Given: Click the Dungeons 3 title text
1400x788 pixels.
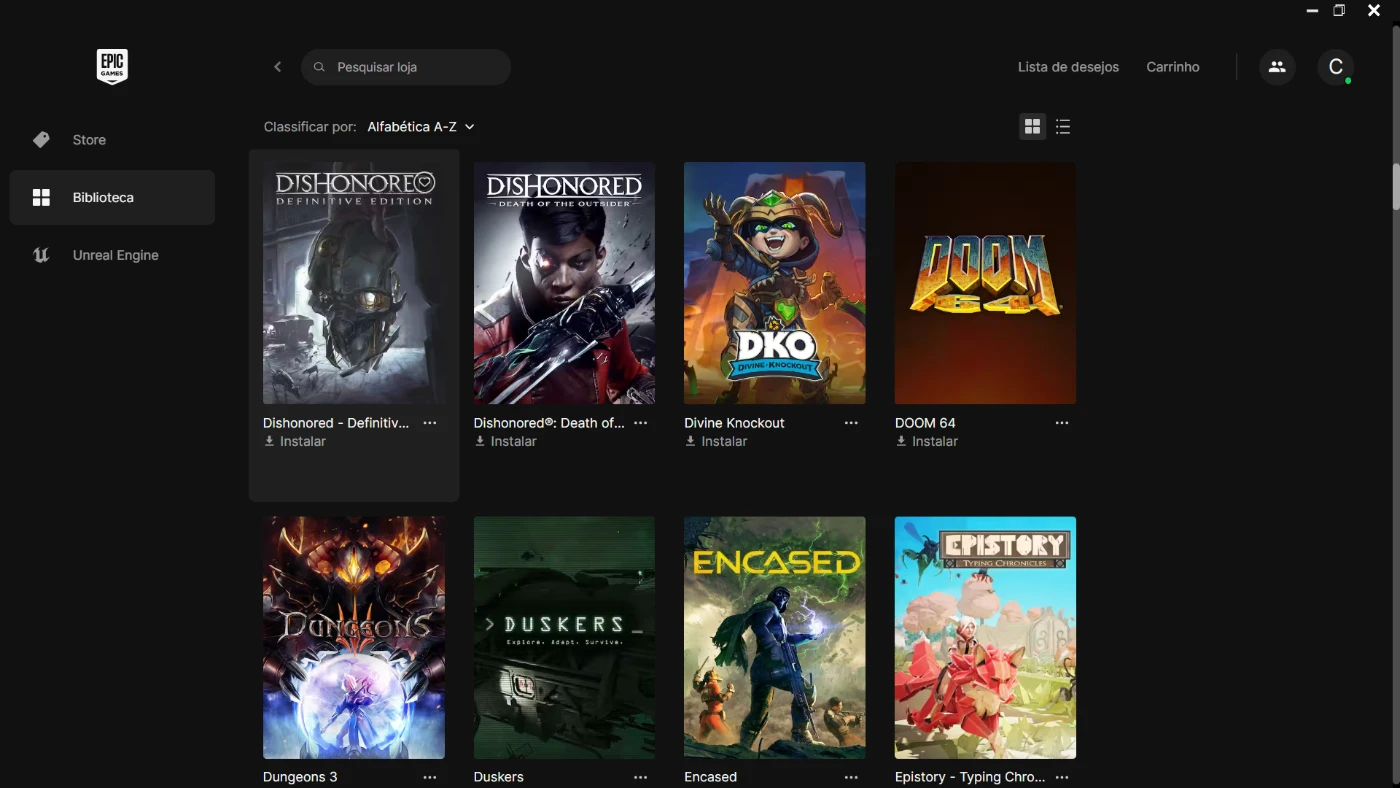Looking at the screenshot, I should coord(300,777).
